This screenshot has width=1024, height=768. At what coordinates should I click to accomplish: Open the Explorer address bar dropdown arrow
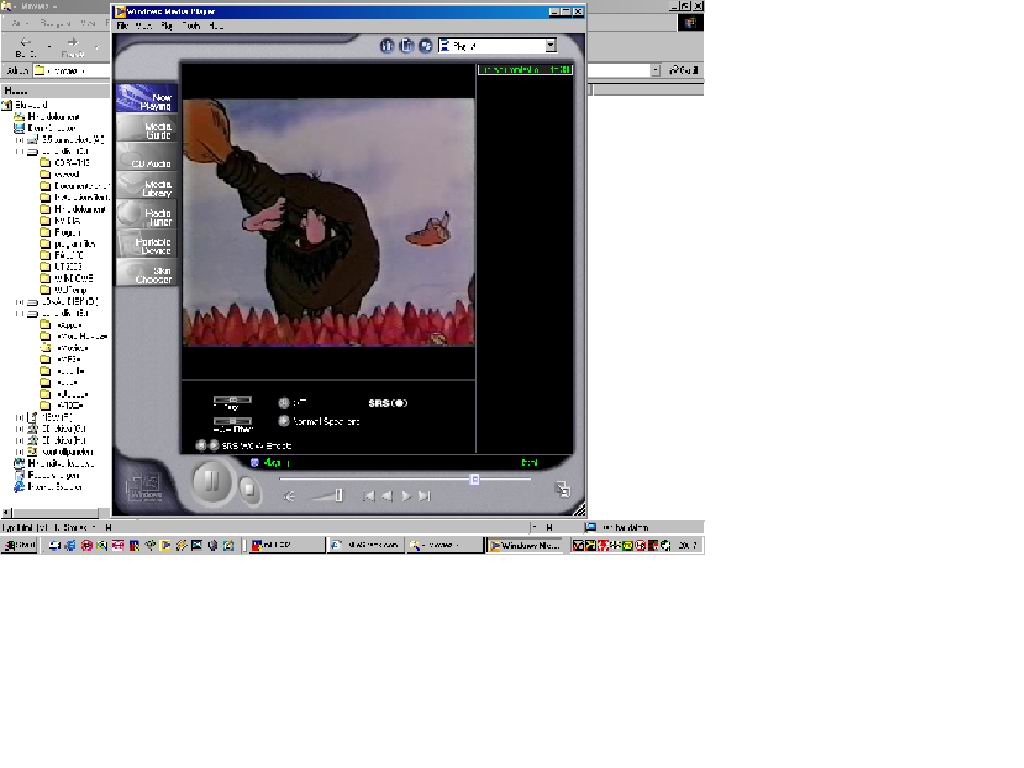pyautogui.click(x=656, y=70)
